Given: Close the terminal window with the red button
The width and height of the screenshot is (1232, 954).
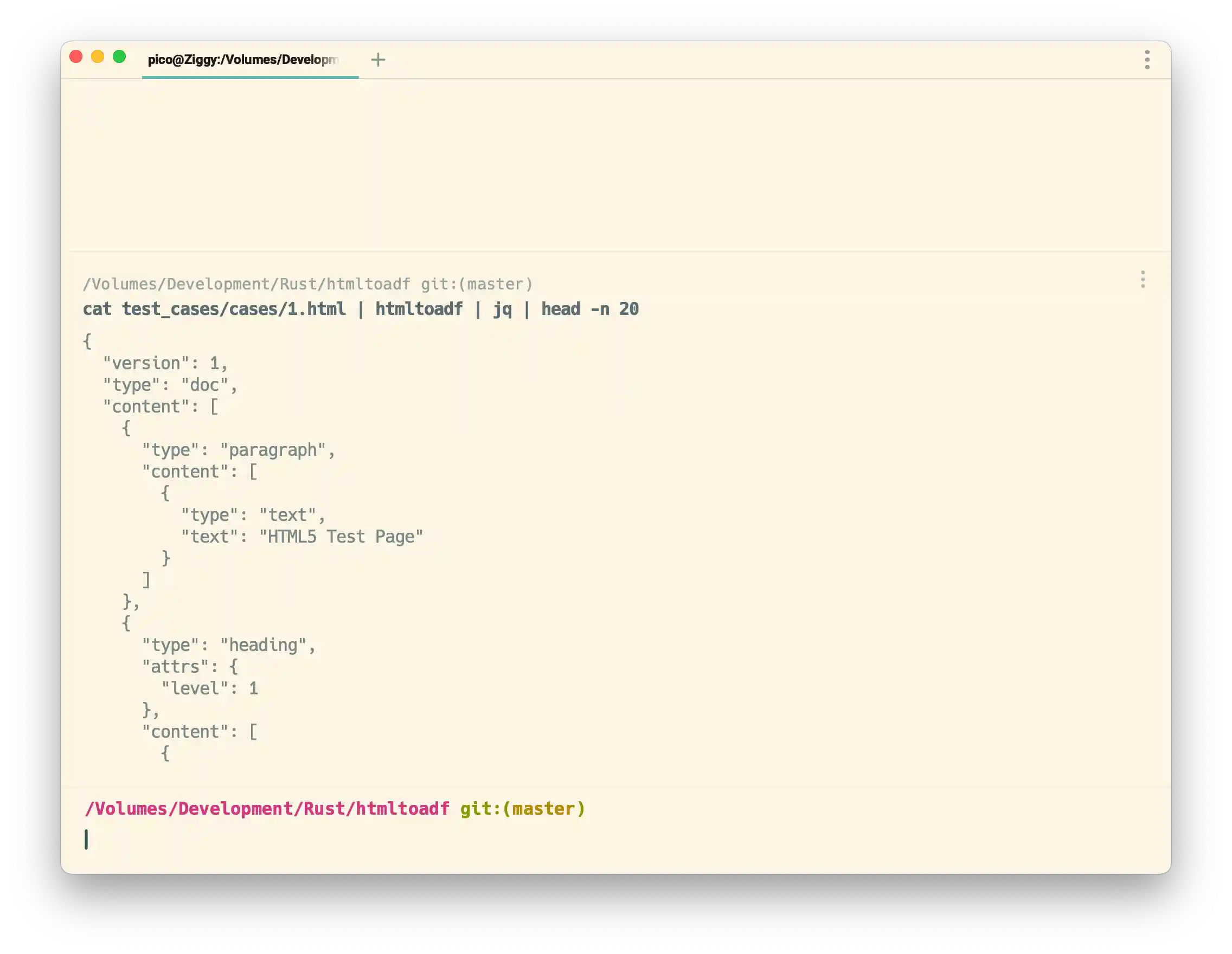Looking at the screenshot, I should [76, 56].
